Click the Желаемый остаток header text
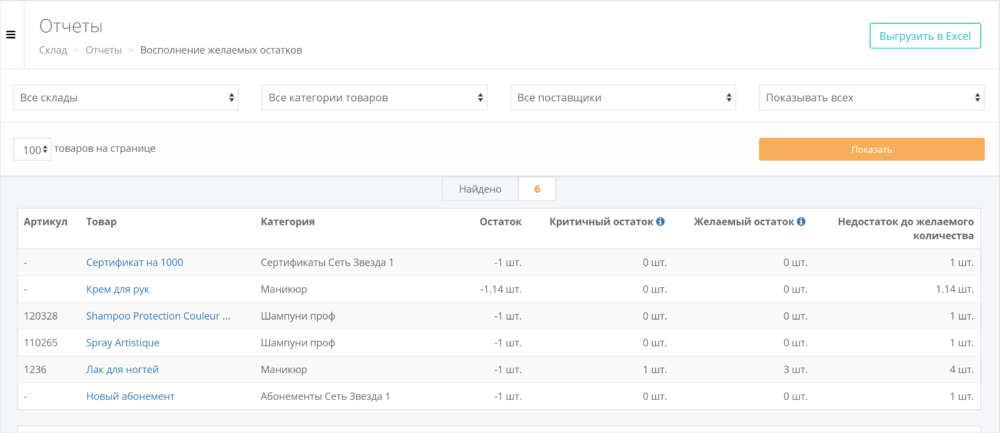This screenshot has width=1000, height=433. click(x=744, y=222)
